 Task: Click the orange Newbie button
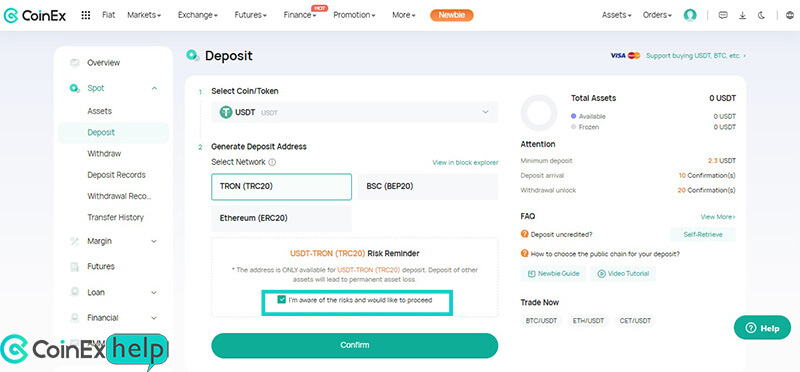pyautogui.click(x=452, y=15)
